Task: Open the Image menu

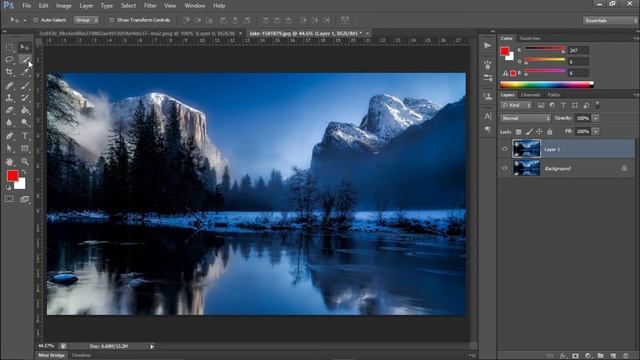Action: click(x=63, y=6)
